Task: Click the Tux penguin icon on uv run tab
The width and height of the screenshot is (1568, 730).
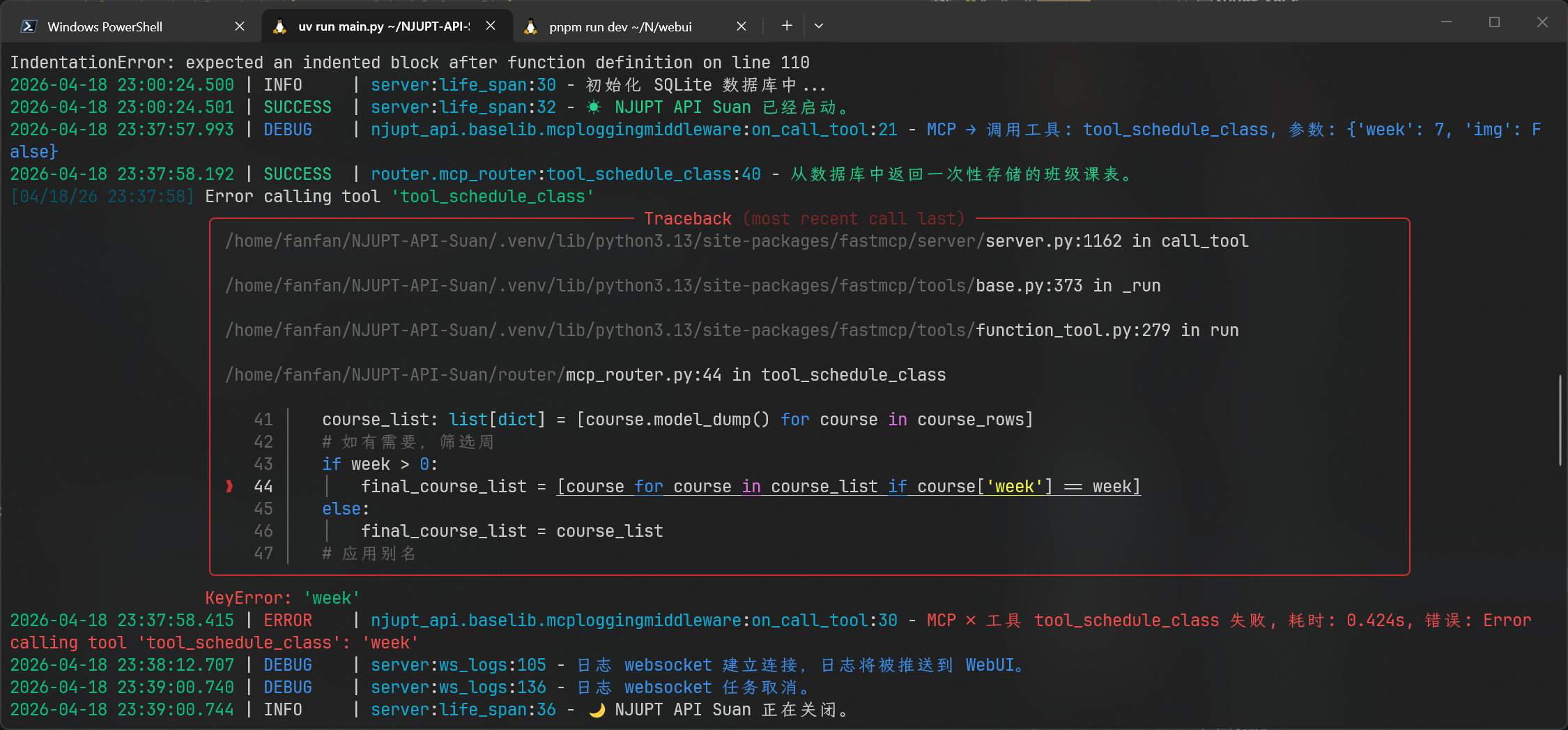Action: pyautogui.click(x=279, y=26)
